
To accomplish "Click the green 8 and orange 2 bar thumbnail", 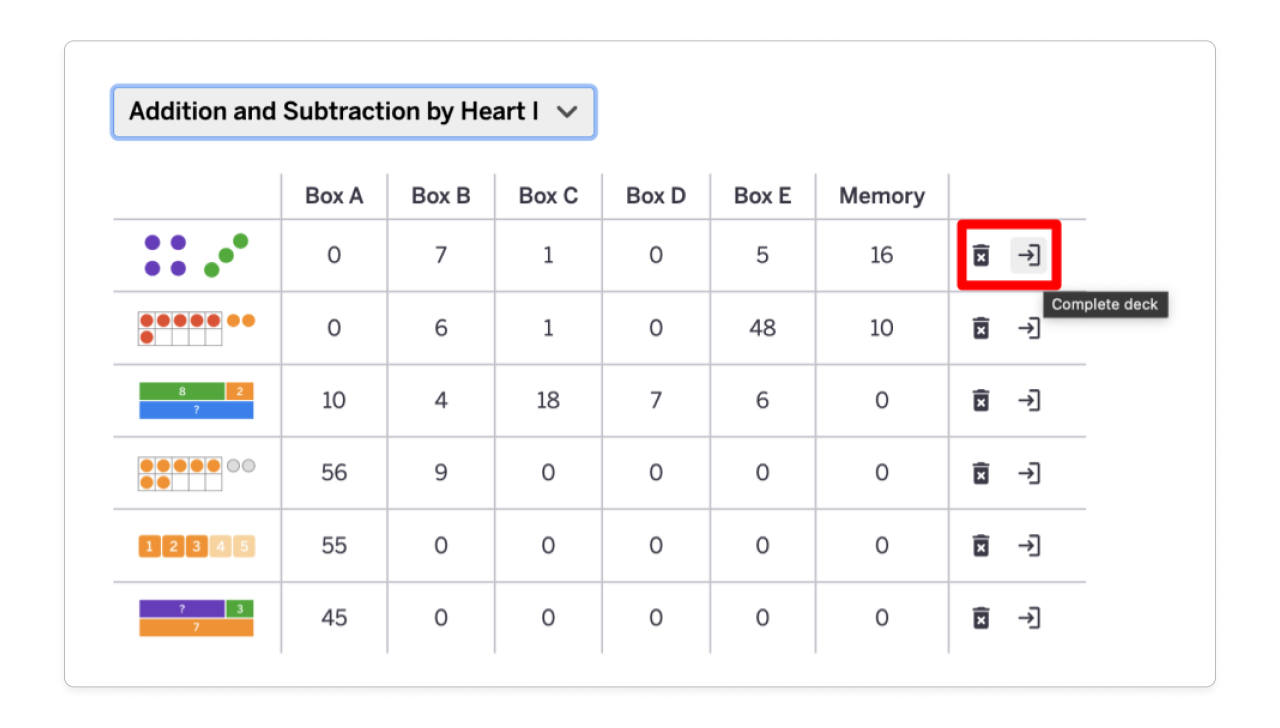I will [195, 400].
